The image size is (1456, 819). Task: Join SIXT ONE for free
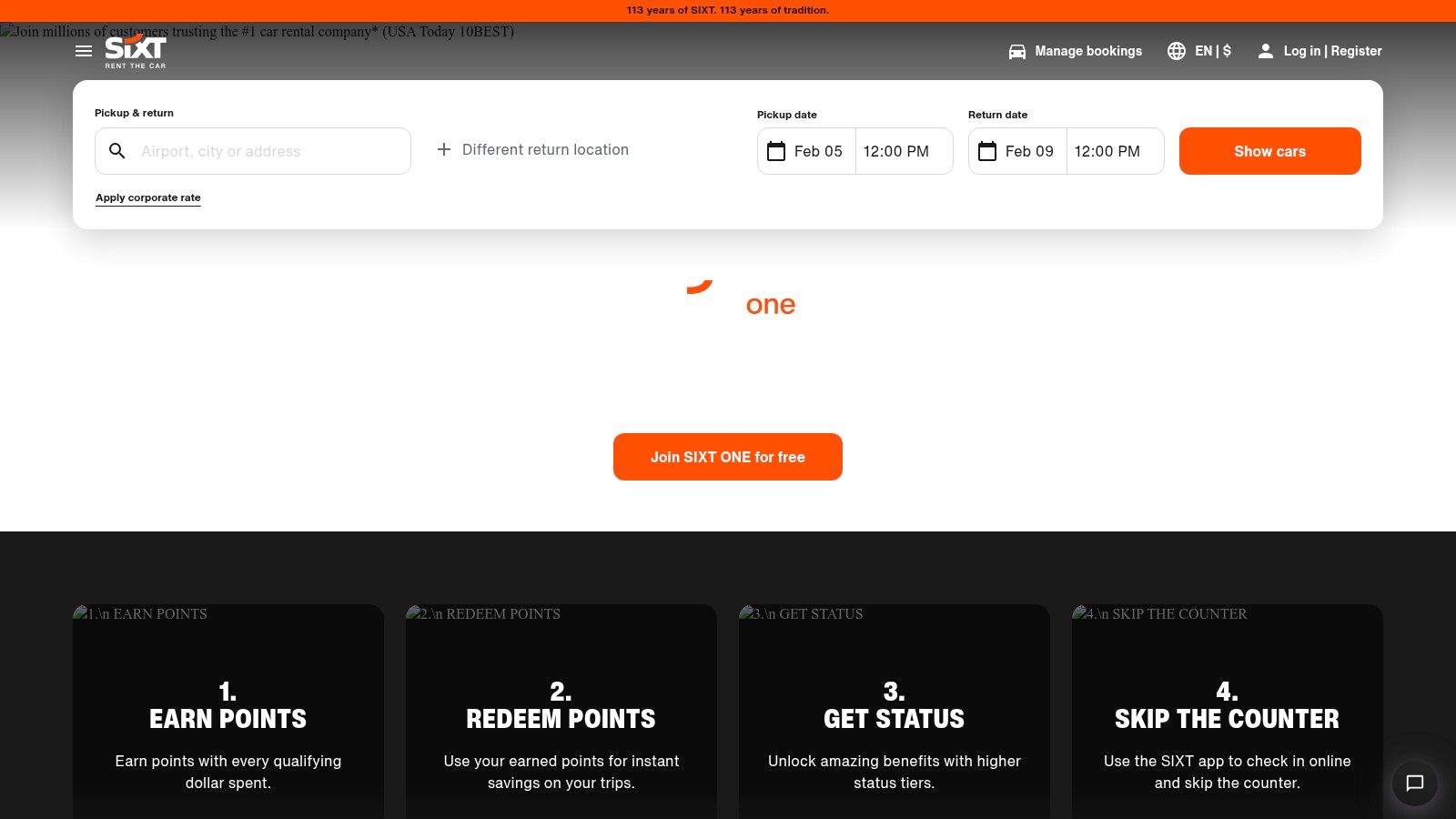[x=727, y=457]
